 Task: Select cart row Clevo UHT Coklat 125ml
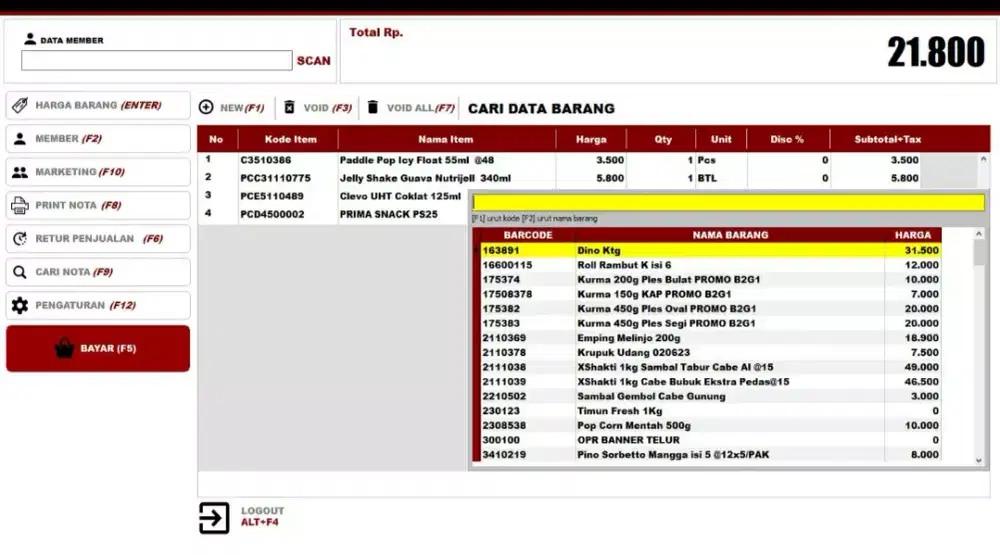click(333, 196)
